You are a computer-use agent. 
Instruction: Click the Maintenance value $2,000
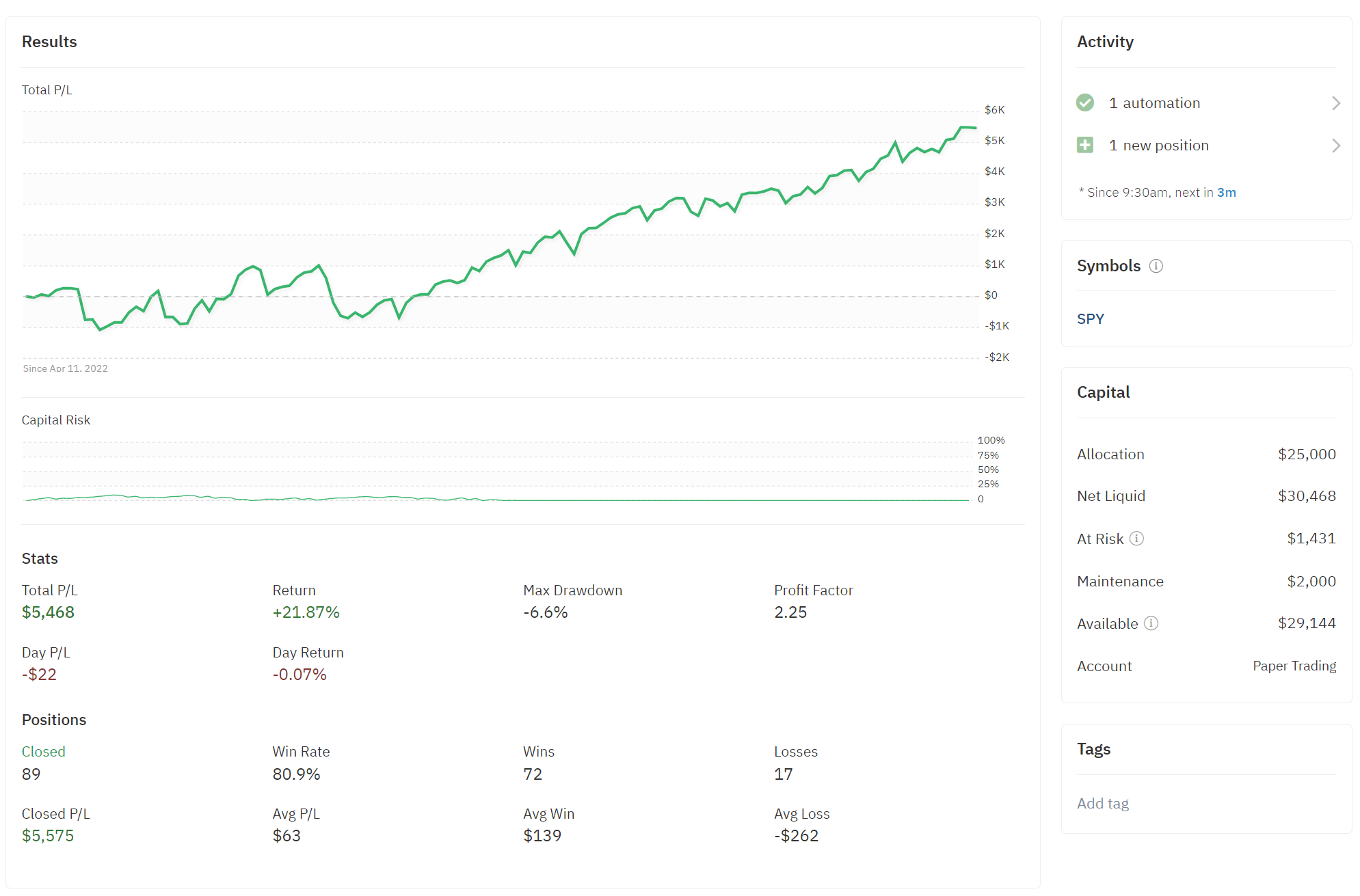[x=1311, y=582]
